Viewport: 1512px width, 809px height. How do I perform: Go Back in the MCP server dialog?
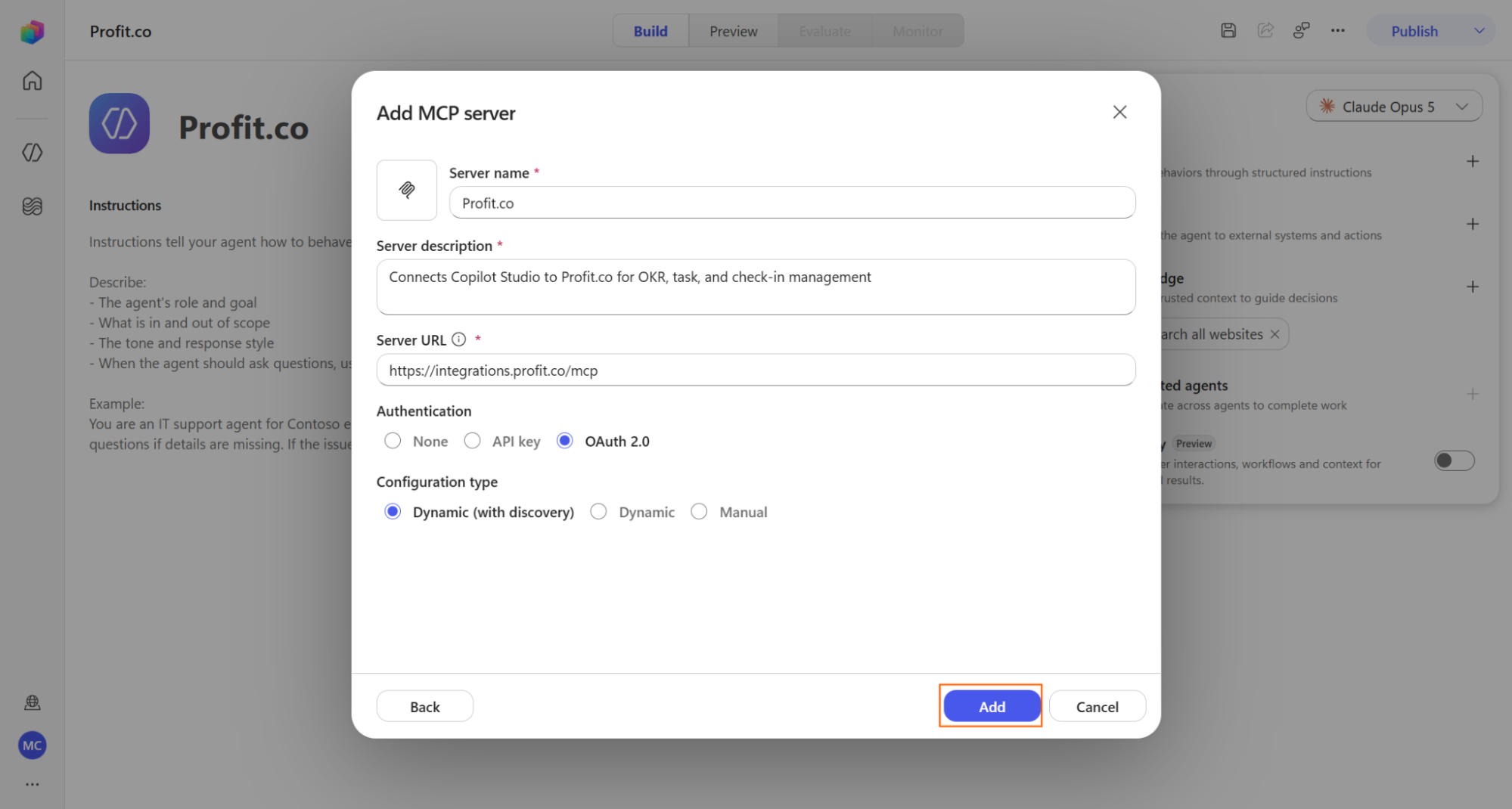click(x=425, y=706)
